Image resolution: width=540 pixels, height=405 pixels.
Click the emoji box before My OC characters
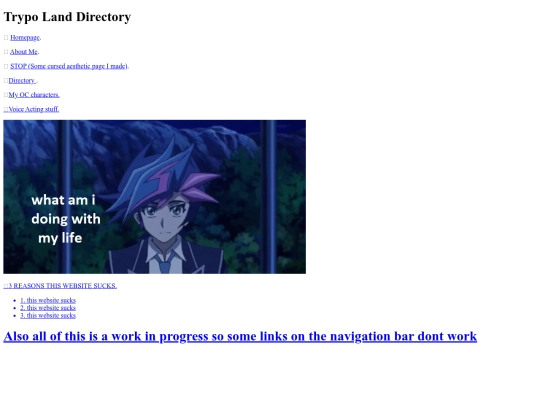pyautogui.click(x=6, y=95)
